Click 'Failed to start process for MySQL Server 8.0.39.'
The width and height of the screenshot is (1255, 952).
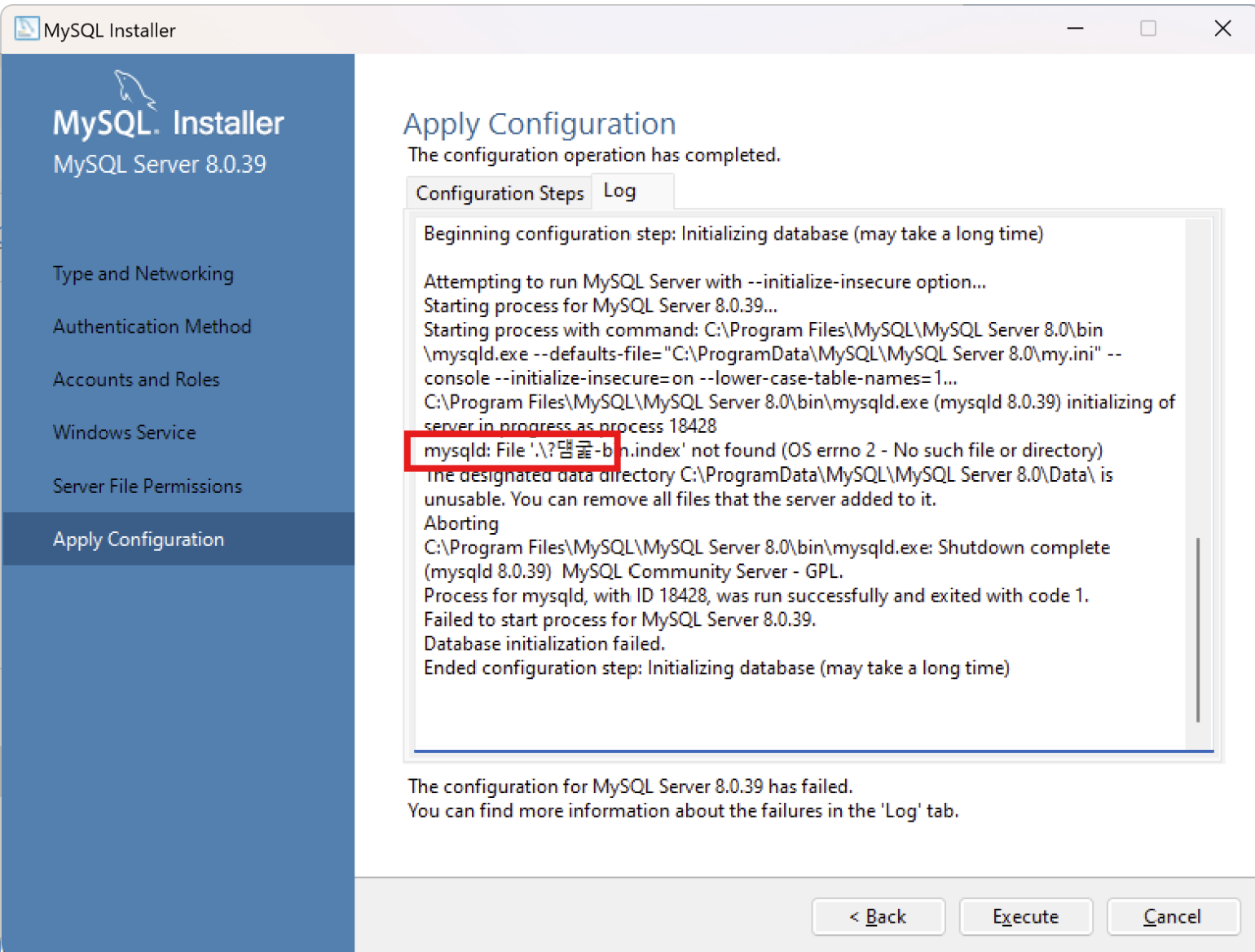point(619,619)
